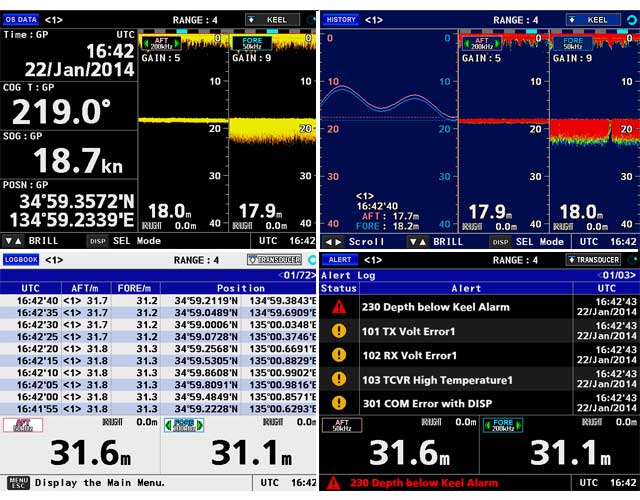Click warning icon for 103 TCVR High Temperature1
This screenshot has width=640, height=500.
[x=339, y=380]
